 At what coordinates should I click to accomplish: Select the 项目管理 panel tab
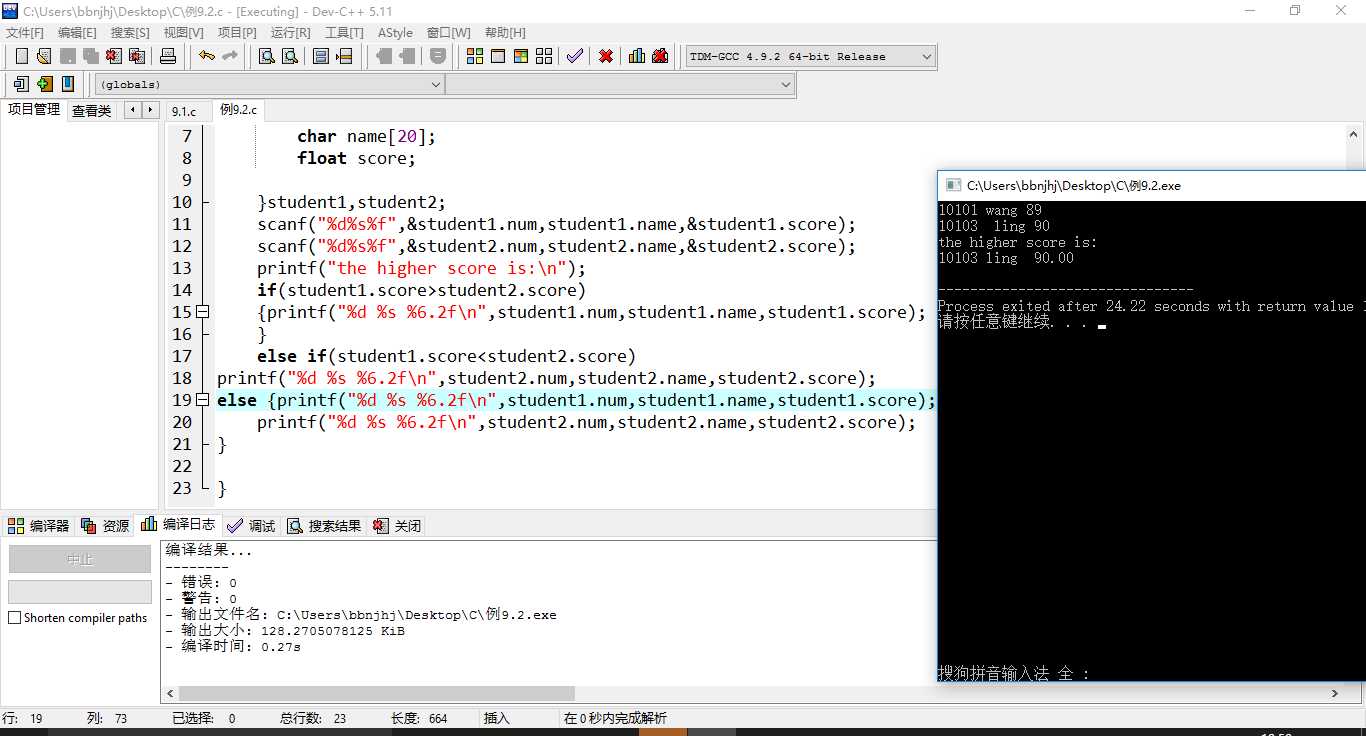click(34, 110)
